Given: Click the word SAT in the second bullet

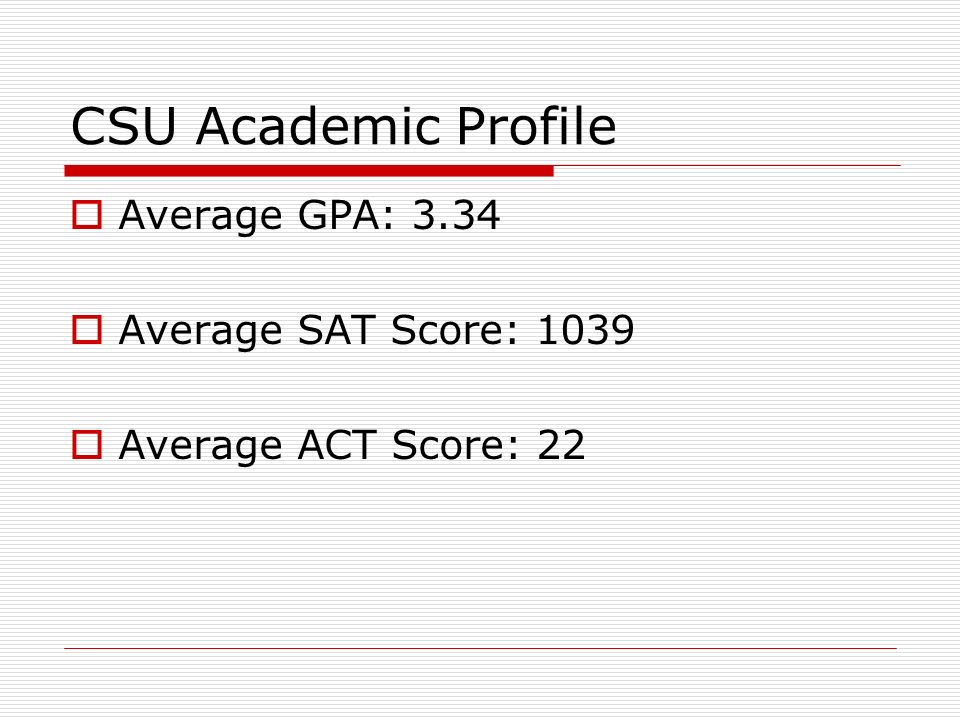Looking at the screenshot, I should pyautogui.click(x=336, y=330).
